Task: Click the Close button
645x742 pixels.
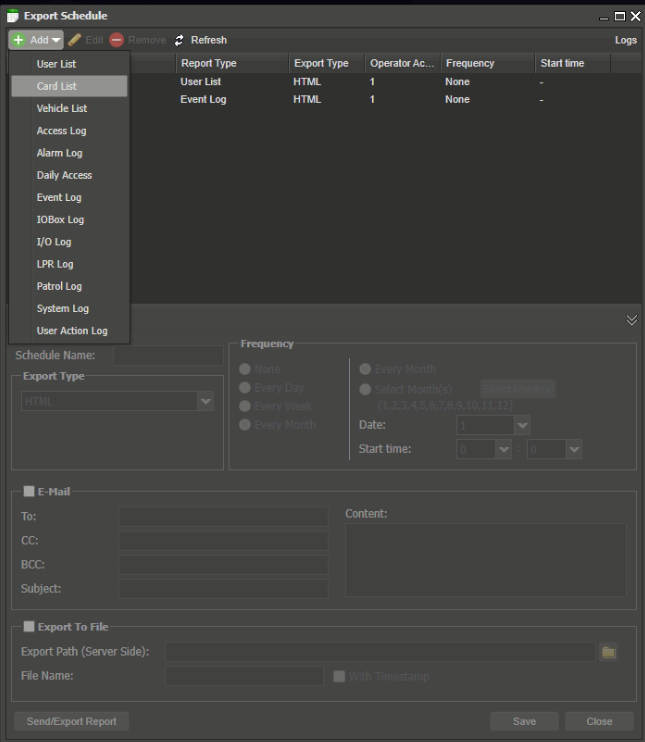Action: pos(599,721)
